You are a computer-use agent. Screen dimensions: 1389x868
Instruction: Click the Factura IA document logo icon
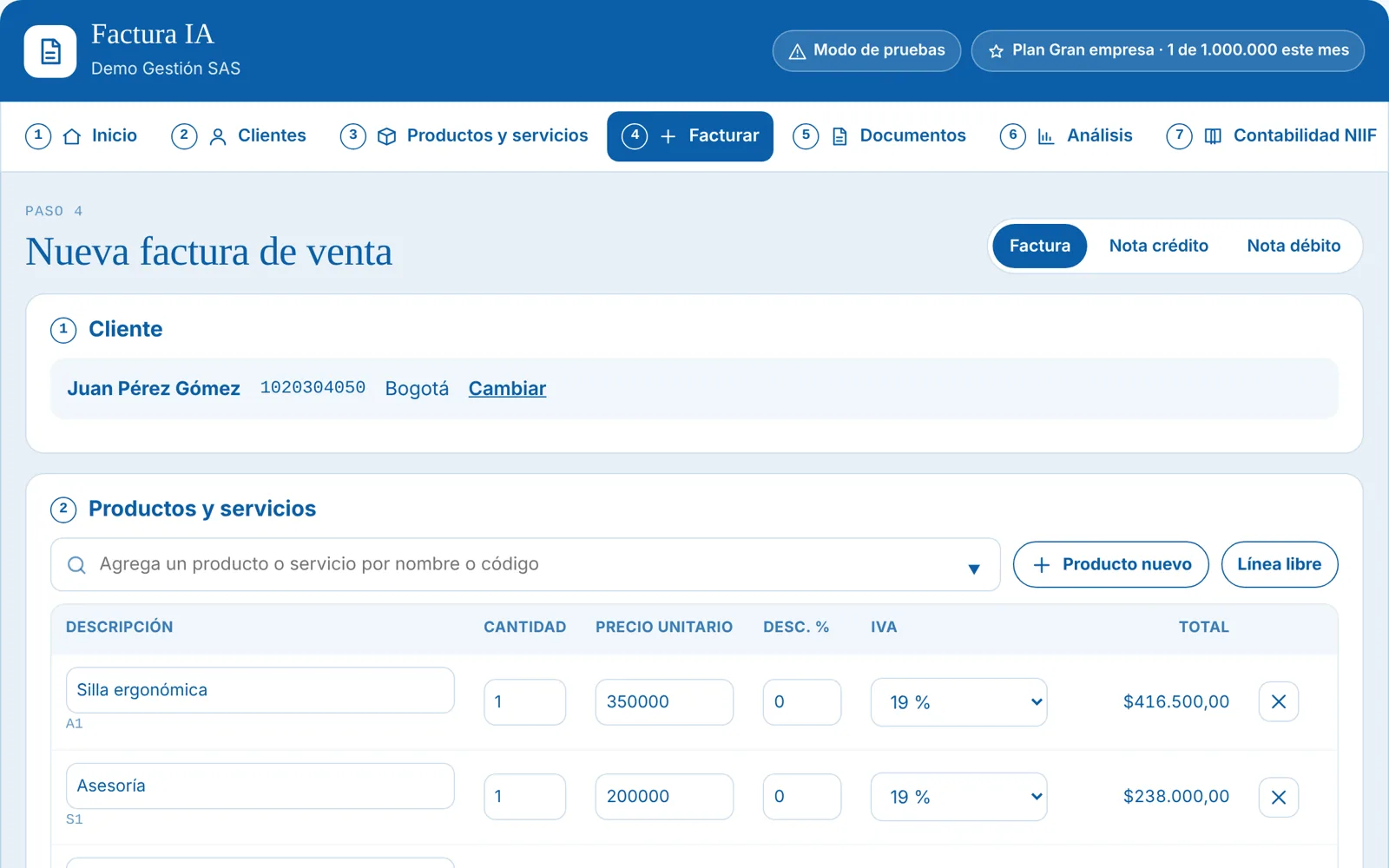point(50,51)
